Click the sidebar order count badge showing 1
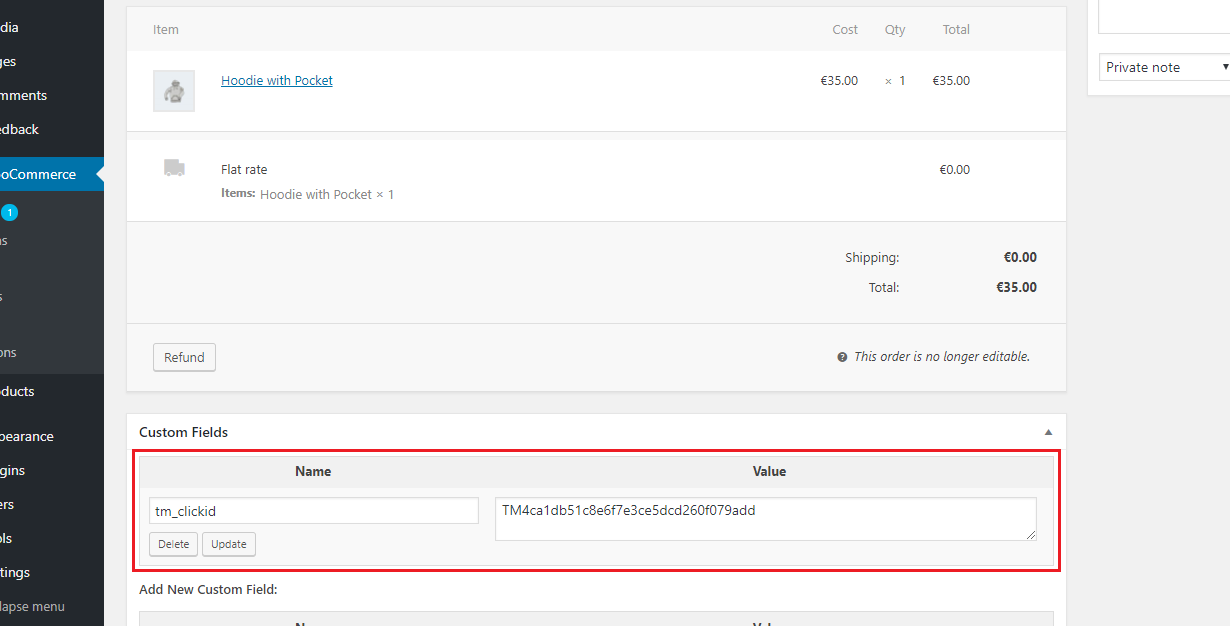1230x626 pixels. pyautogui.click(x=9, y=212)
